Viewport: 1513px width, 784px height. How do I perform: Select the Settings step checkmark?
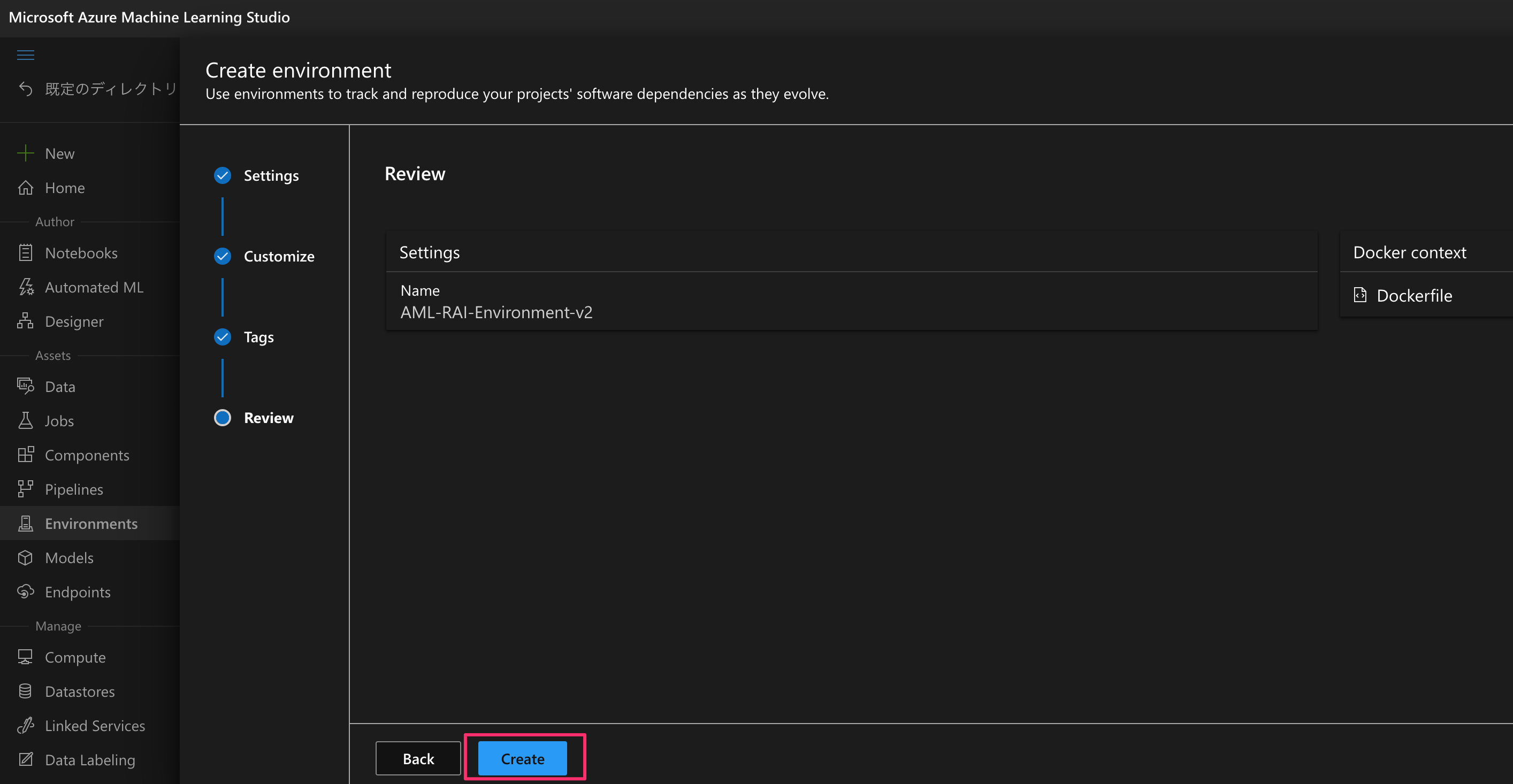[x=223, y=175]
